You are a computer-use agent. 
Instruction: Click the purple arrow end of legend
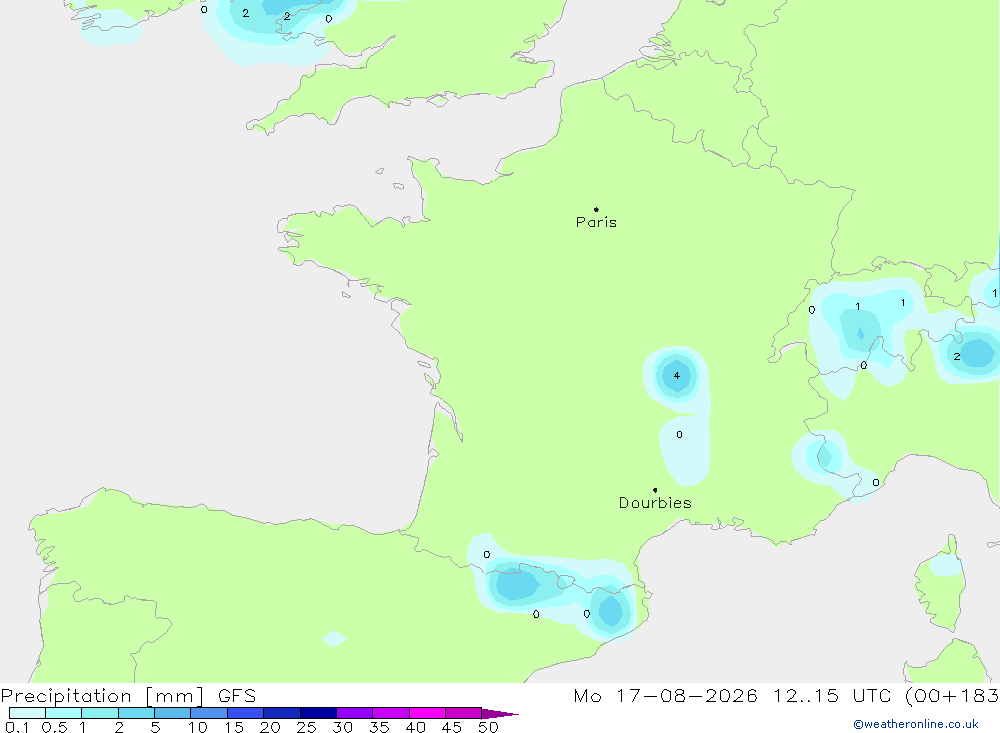click(x=500, y=713)
